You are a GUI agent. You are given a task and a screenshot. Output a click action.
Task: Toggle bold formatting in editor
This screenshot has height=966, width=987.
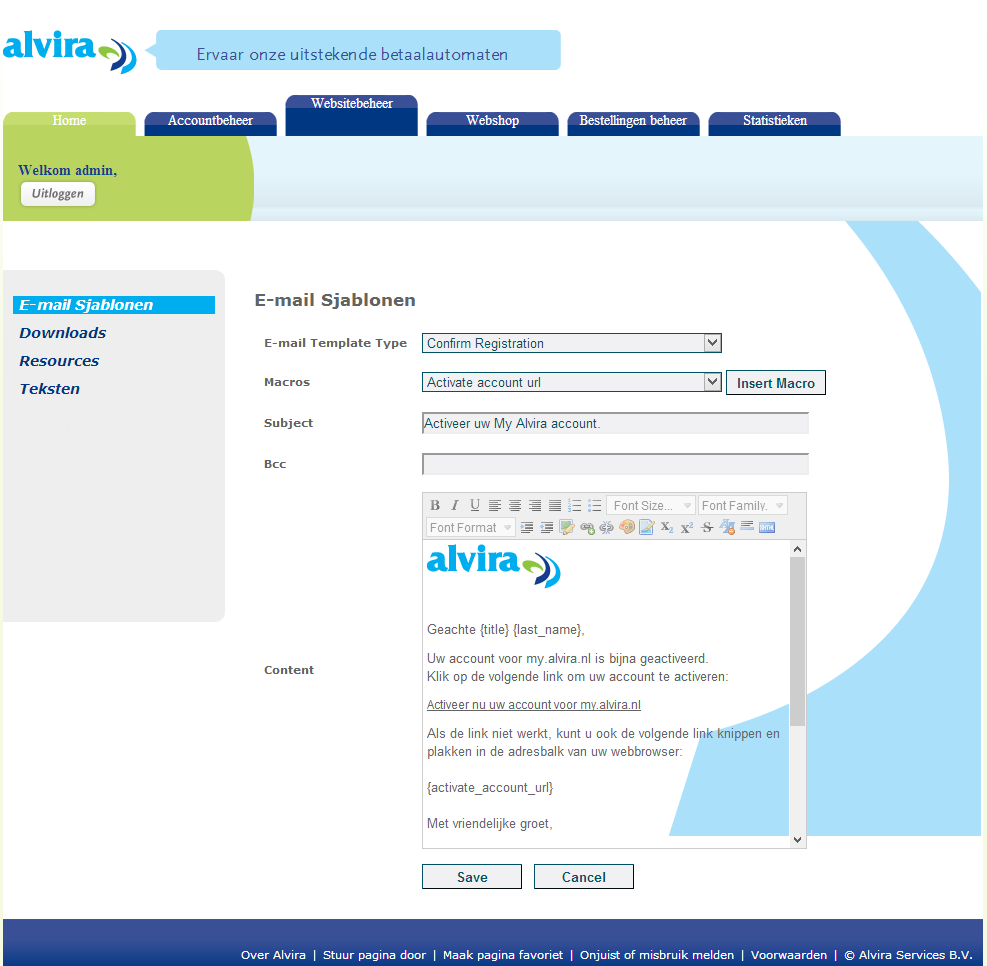435,505
